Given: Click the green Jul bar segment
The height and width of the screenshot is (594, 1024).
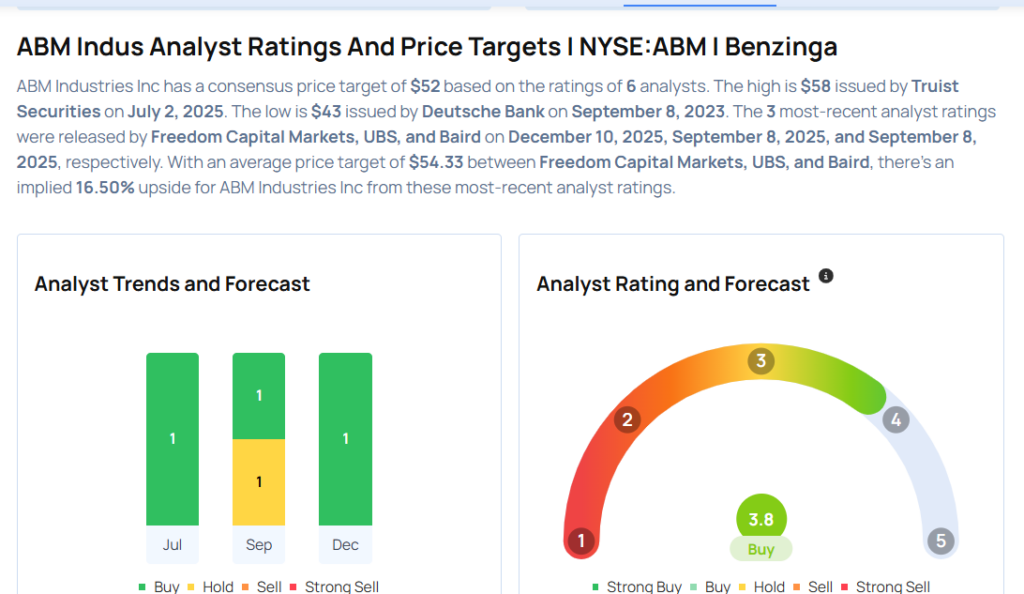Looking at the screenshot, I should coord(172,439).
